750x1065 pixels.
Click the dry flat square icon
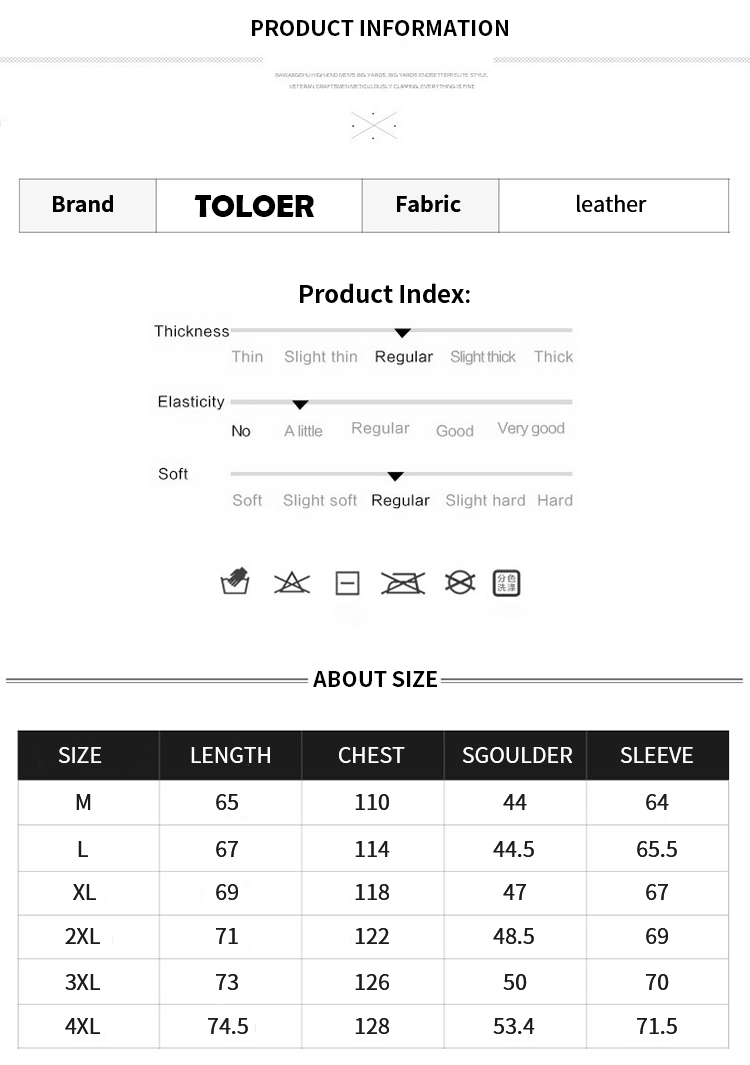[x=347, y=583]
